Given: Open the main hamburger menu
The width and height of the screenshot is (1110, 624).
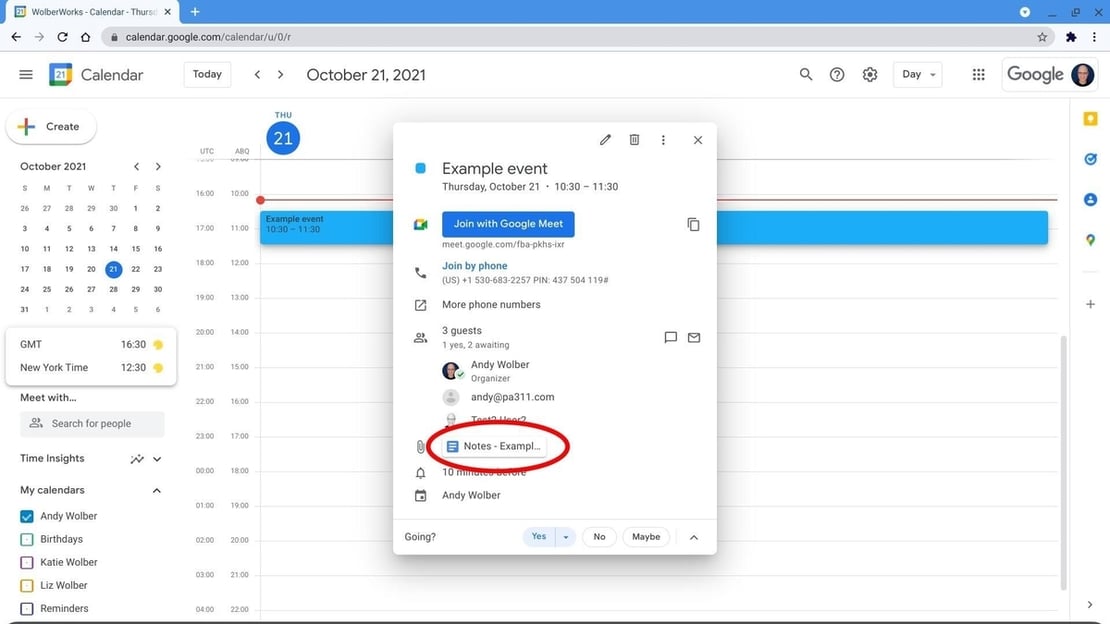Looking at the screenshot, I should coord(26,75).
